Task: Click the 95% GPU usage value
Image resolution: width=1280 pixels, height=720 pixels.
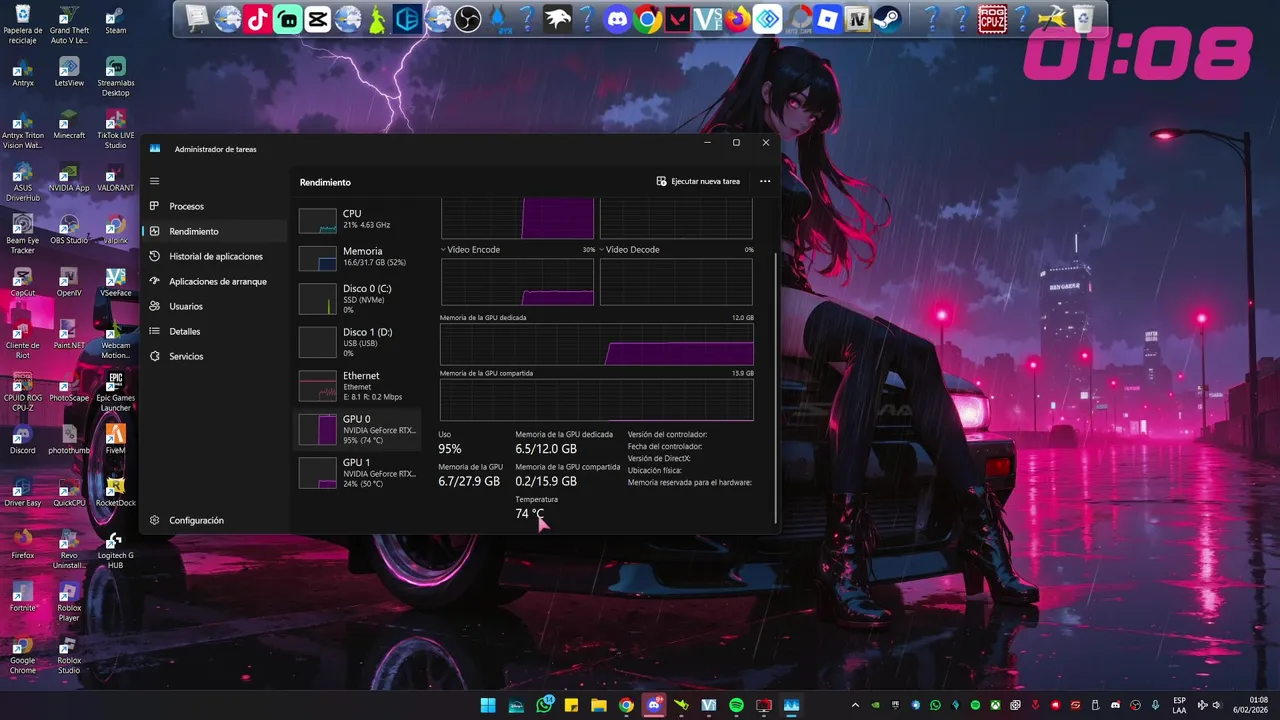Action: click(x=450, y=449)
